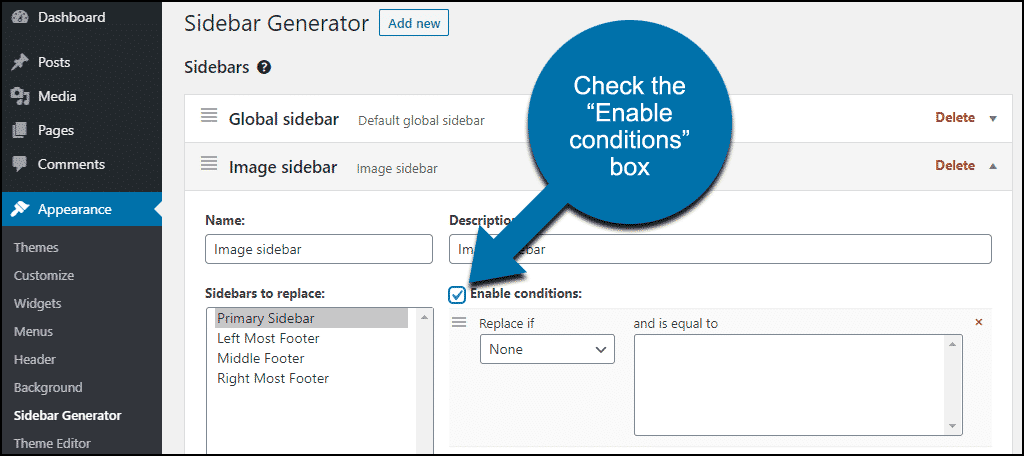This screenshot has width=1024, height=456.
Task: Collapse the Image sidebar panel arrow
Action: (x=993, y=166)
